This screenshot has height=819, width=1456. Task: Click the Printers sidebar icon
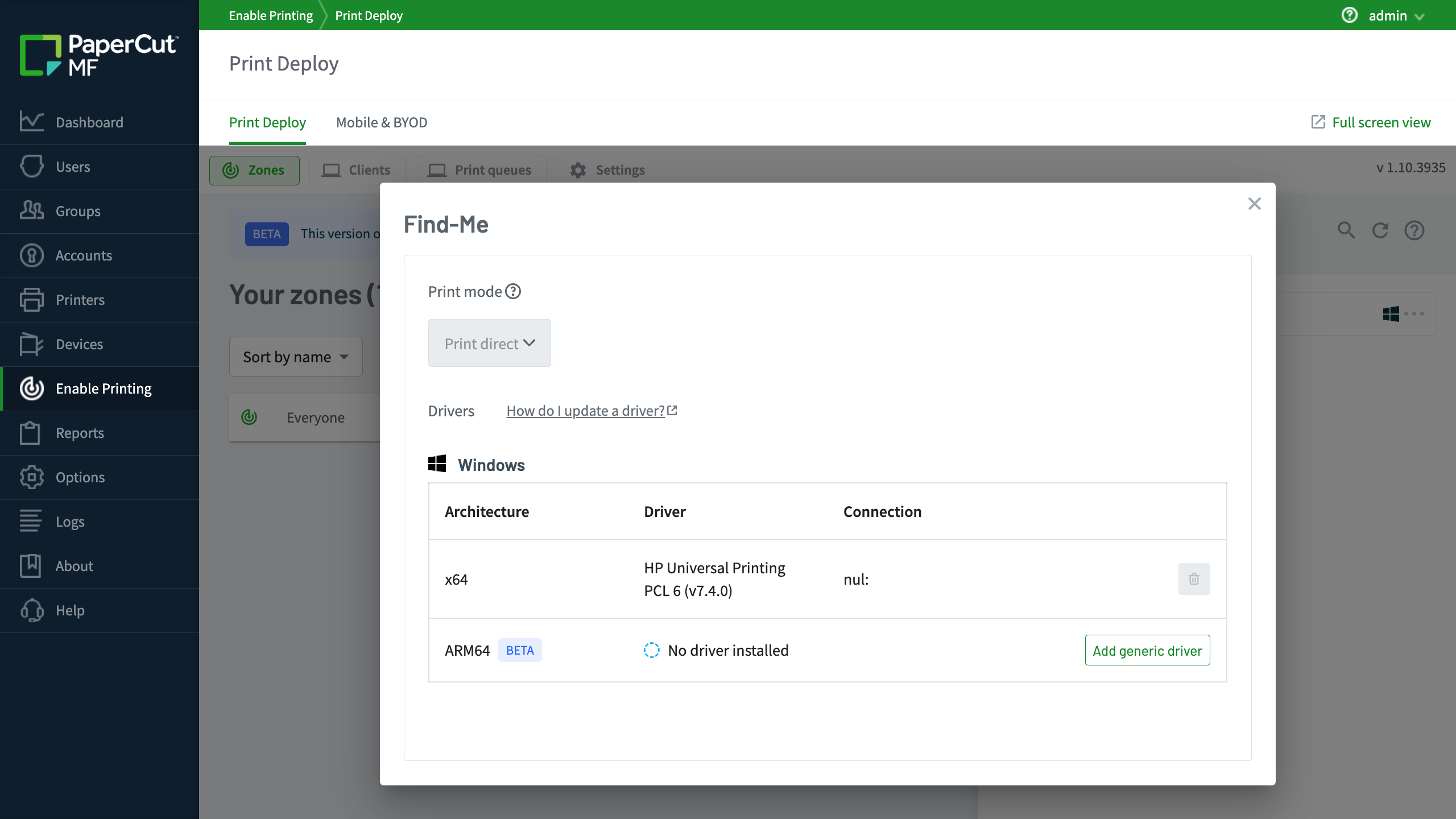31,299
